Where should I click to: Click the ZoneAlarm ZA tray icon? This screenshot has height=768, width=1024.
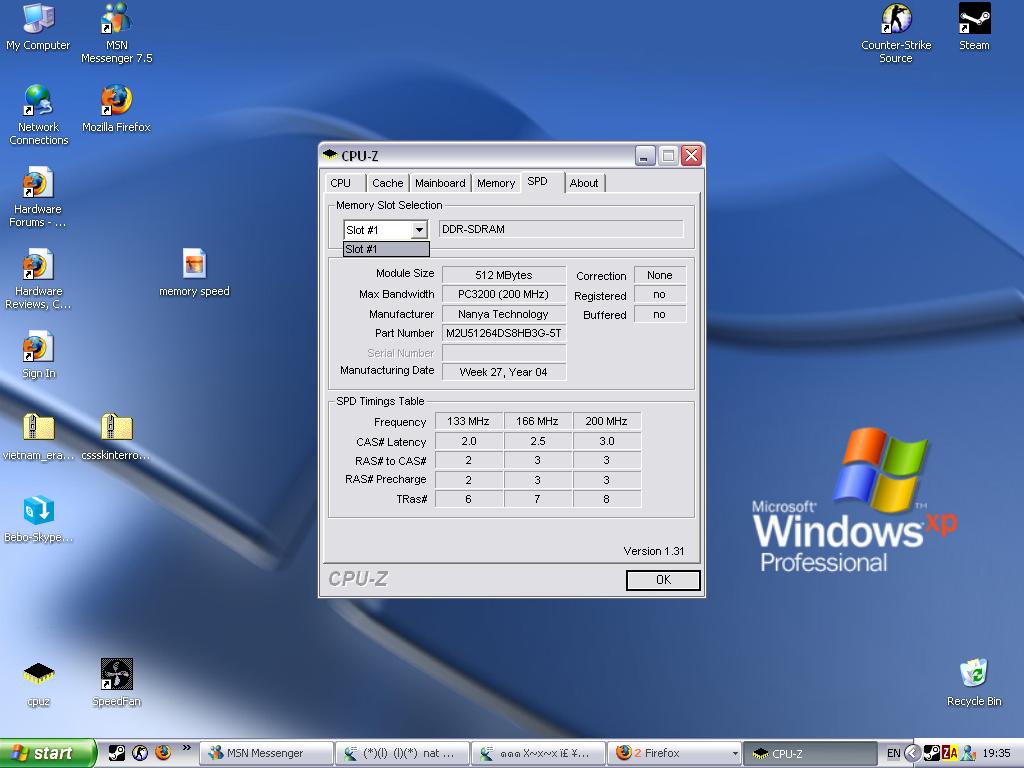tap(950, 753)
